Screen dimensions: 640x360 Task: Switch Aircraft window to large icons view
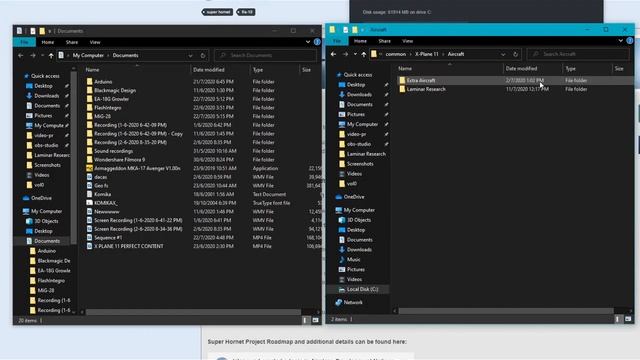click(x=628, y=319)
